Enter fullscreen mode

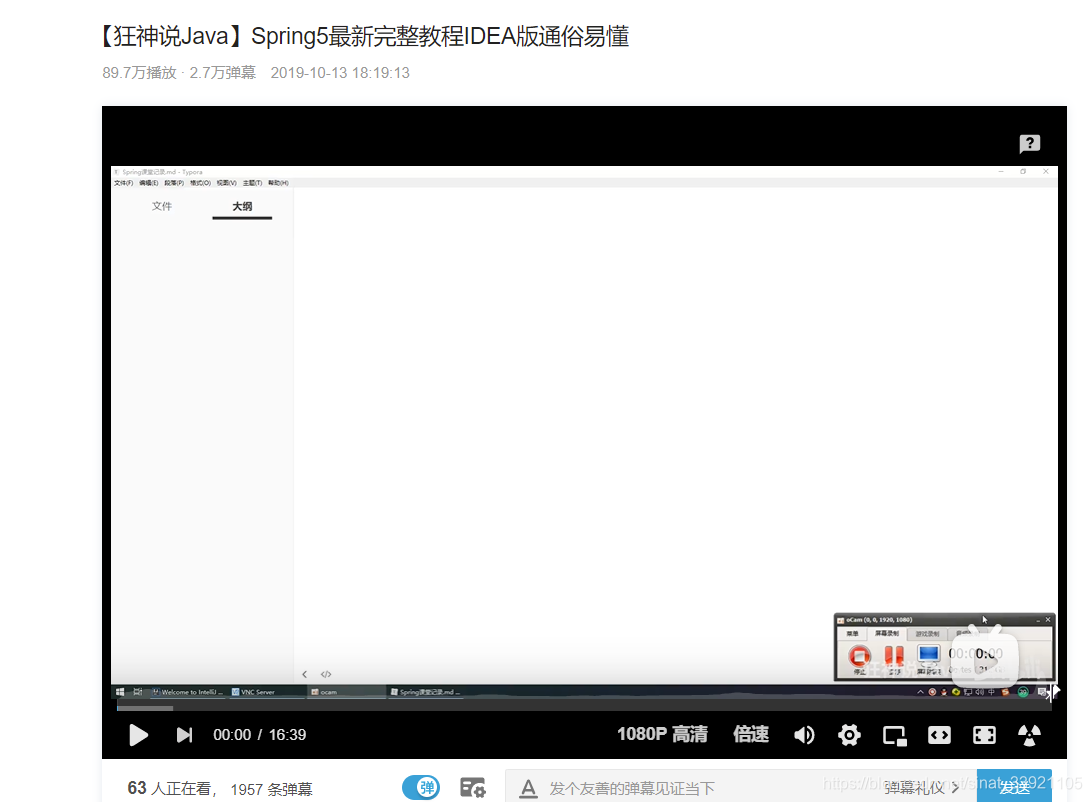[984, 735]
